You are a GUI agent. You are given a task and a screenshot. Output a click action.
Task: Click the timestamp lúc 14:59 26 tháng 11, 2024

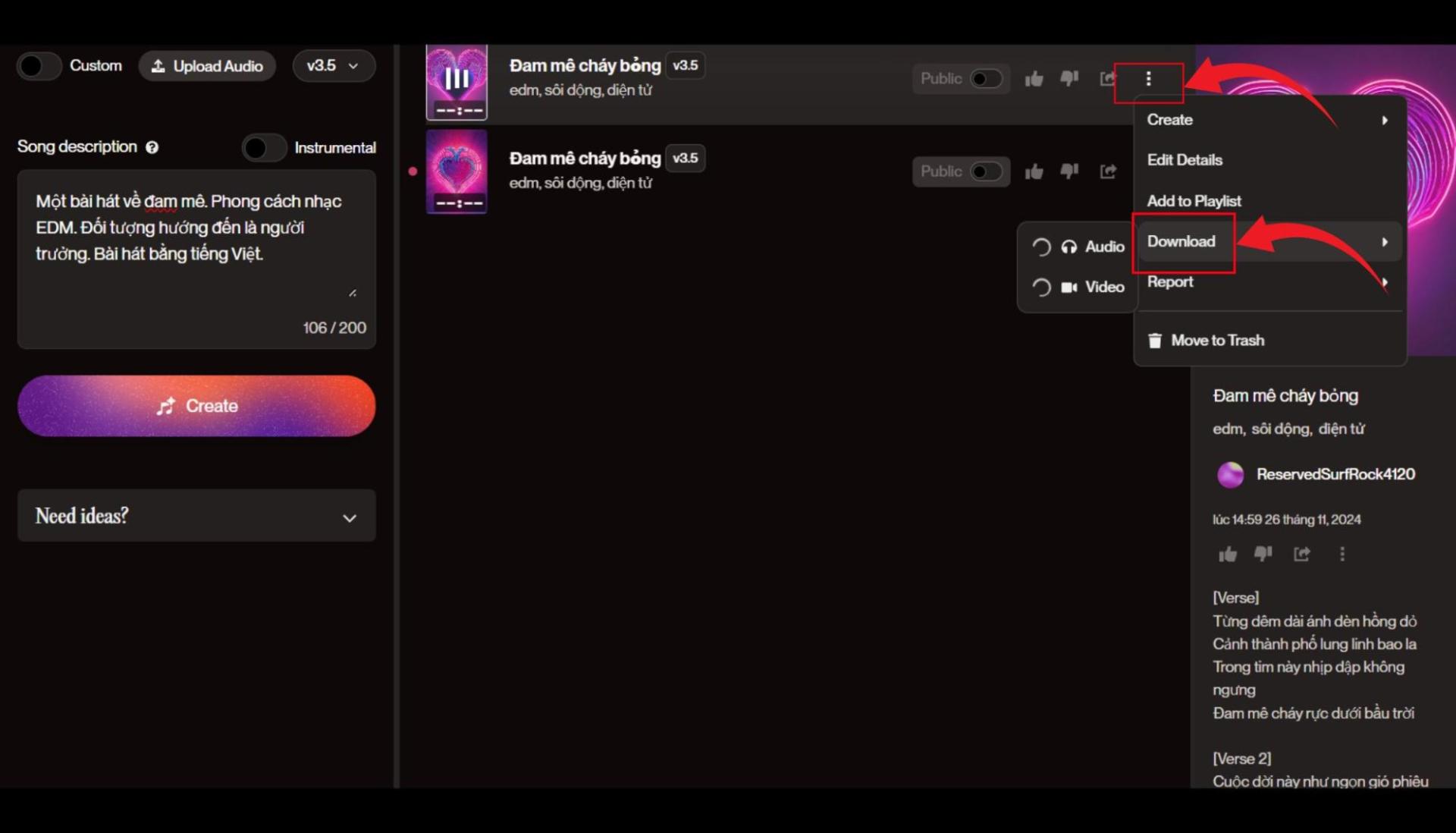pos(1286,520)
